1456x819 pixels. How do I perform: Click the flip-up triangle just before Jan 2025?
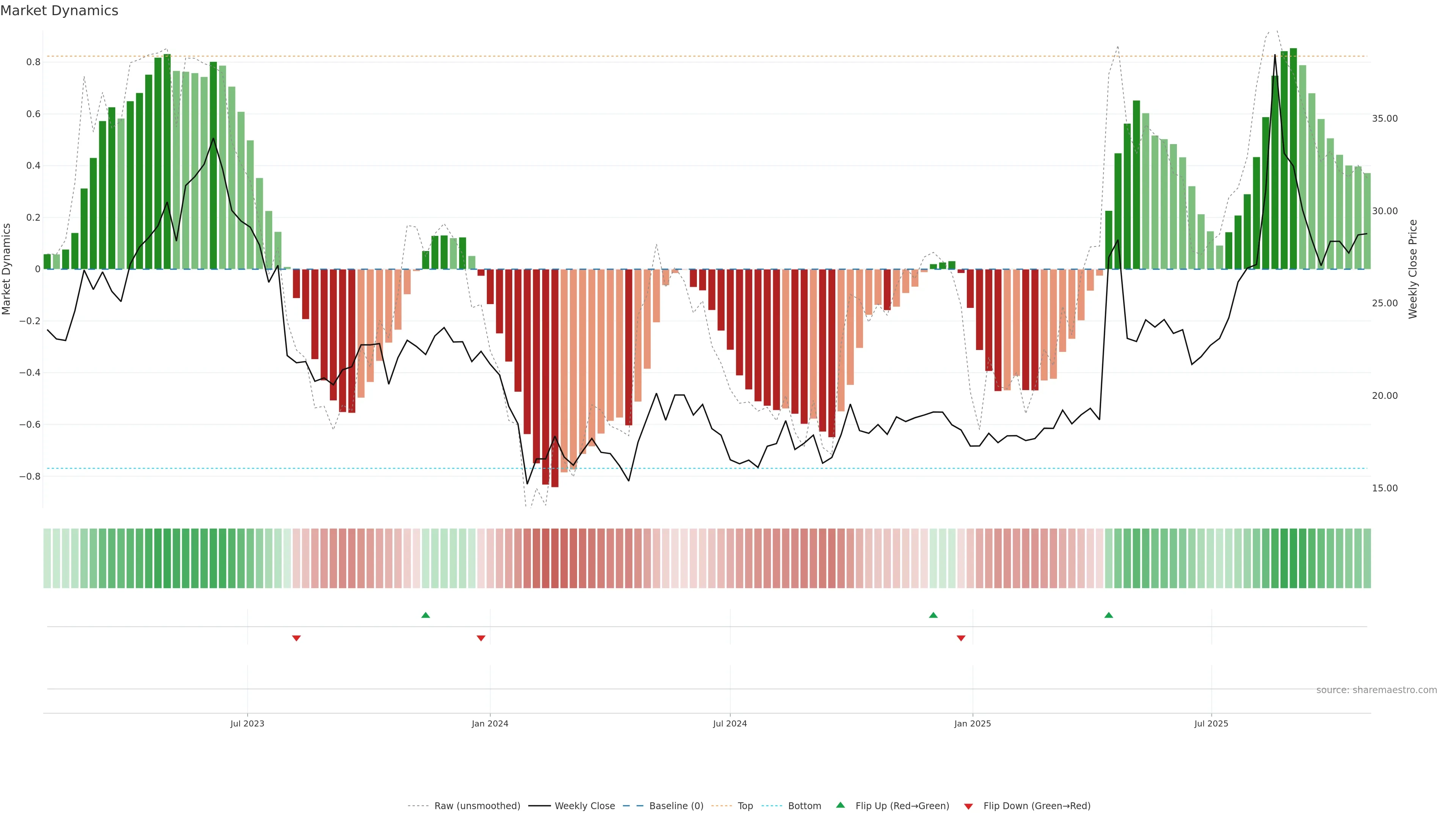tap(933, 615)
